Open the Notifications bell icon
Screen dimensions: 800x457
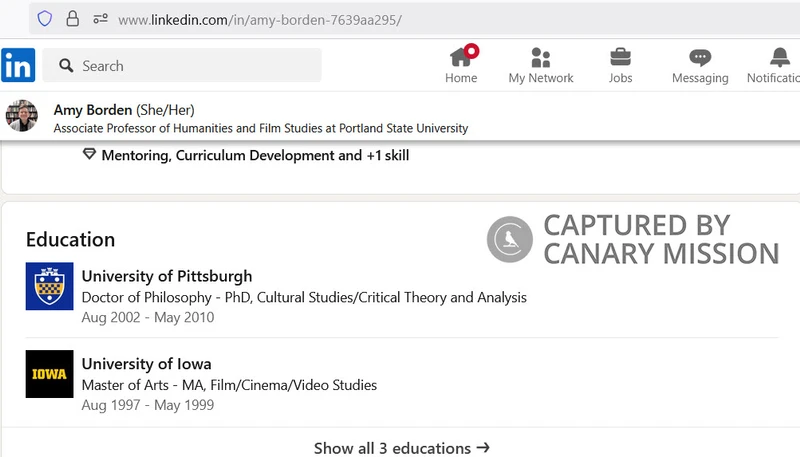coord(780,57)
